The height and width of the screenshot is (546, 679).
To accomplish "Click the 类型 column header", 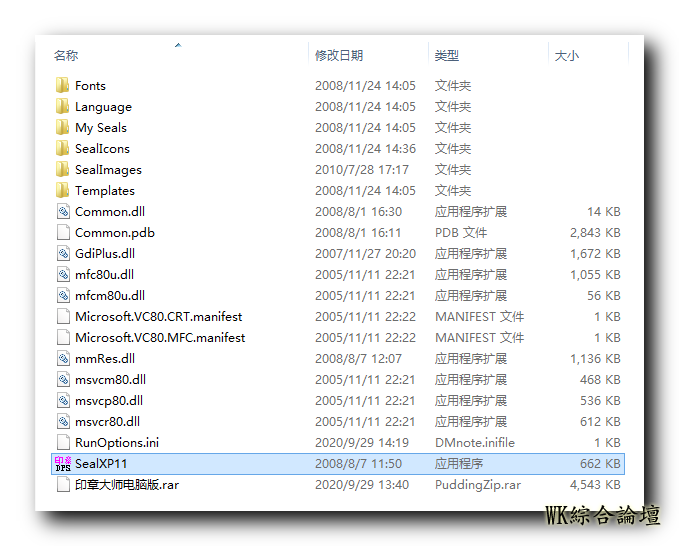I will [x=447, y=56].
